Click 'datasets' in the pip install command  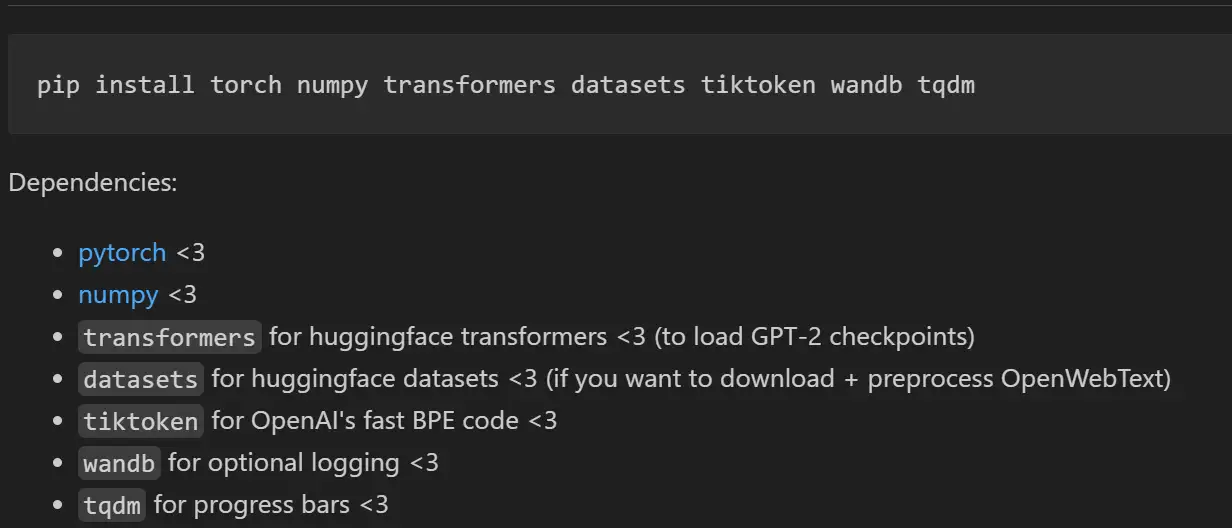tap(628, 85)
